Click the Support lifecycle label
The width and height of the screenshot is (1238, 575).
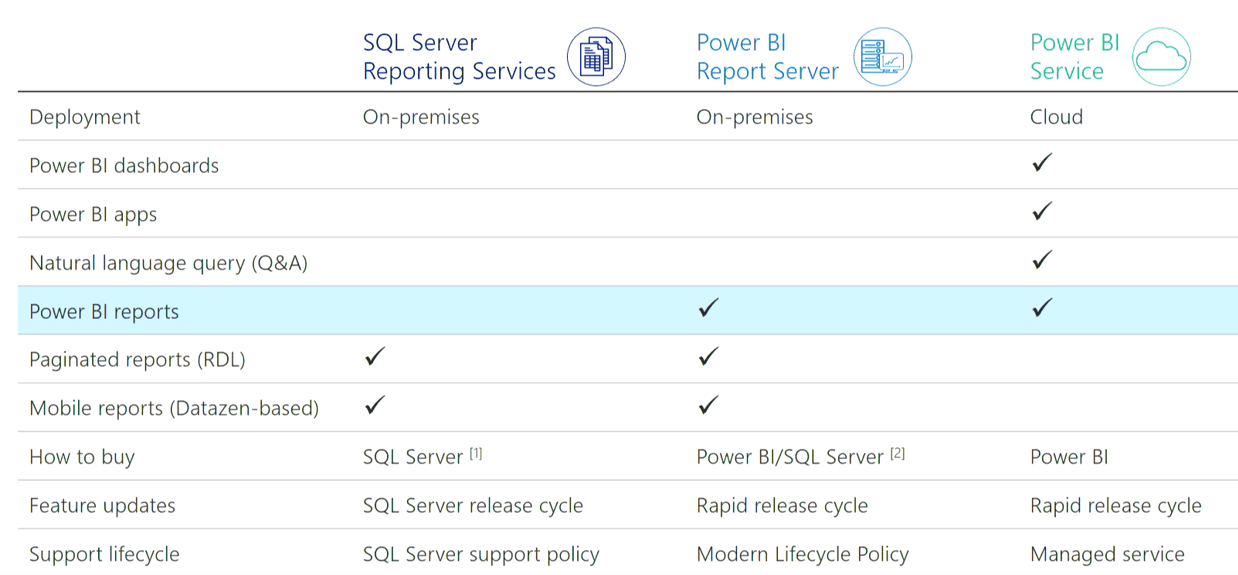click(x=104, y=554)
